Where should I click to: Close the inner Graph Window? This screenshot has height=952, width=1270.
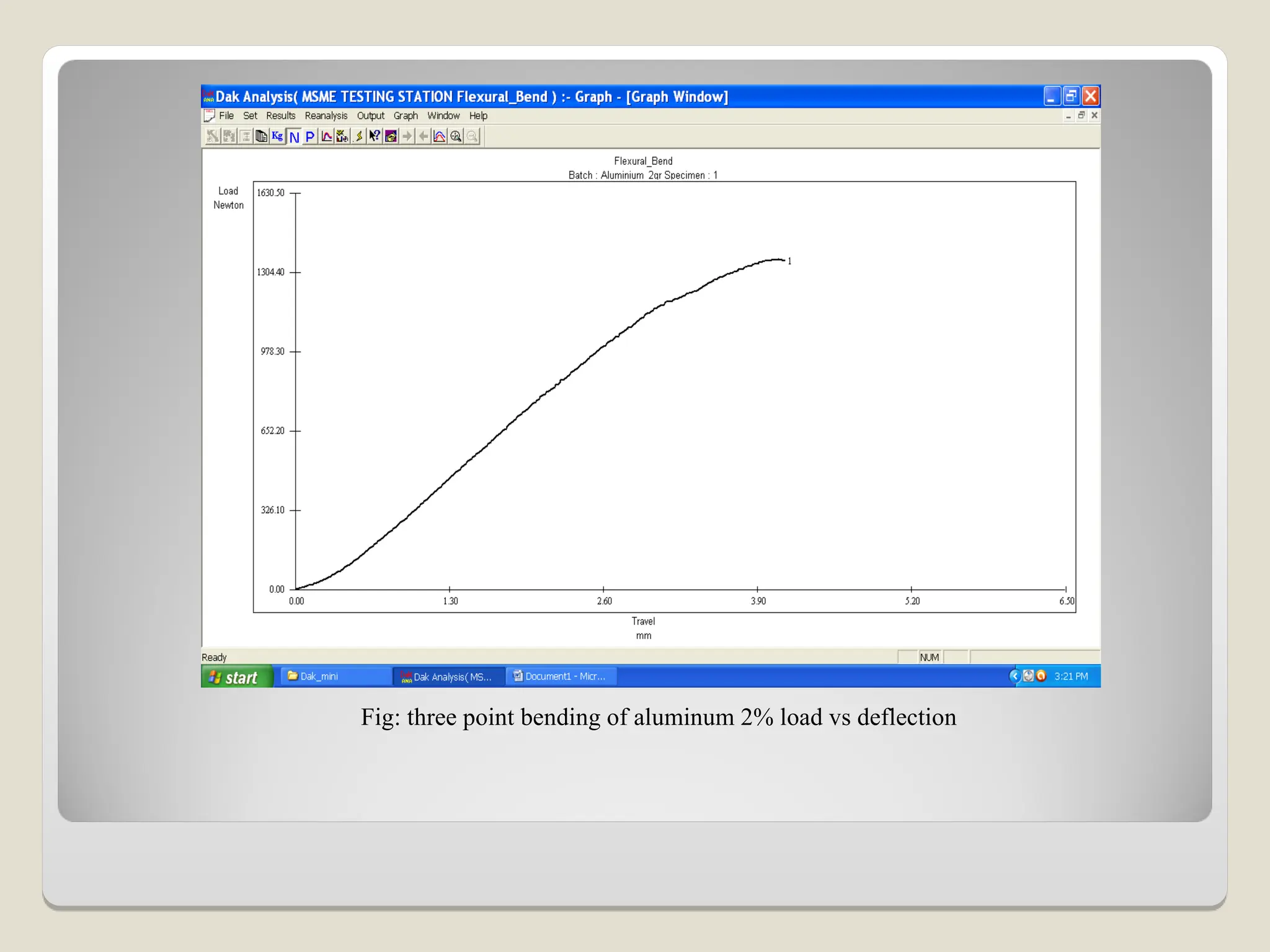(1095, 116)
